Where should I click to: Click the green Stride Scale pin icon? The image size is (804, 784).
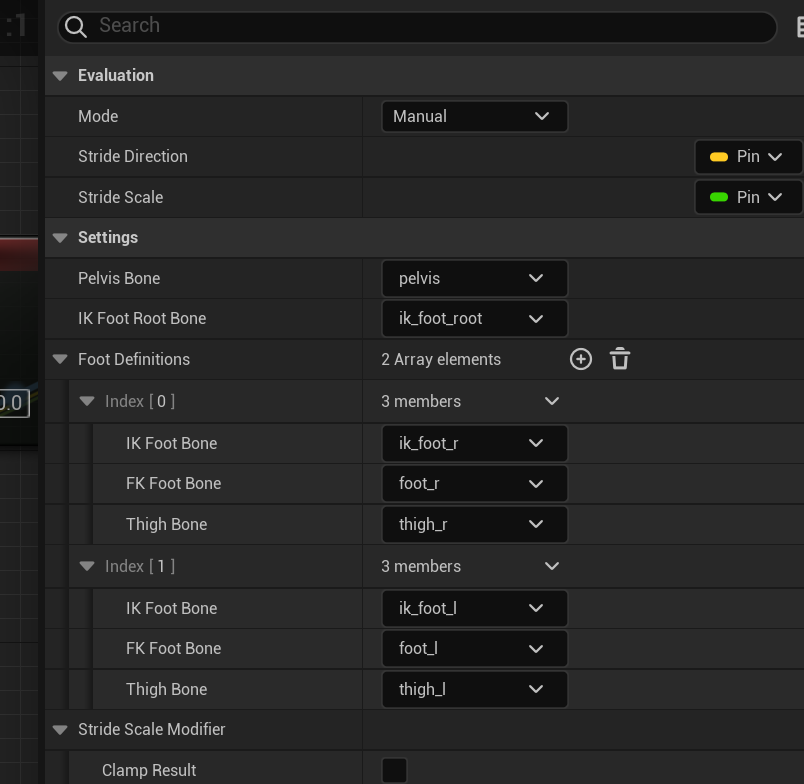point(719,197)
